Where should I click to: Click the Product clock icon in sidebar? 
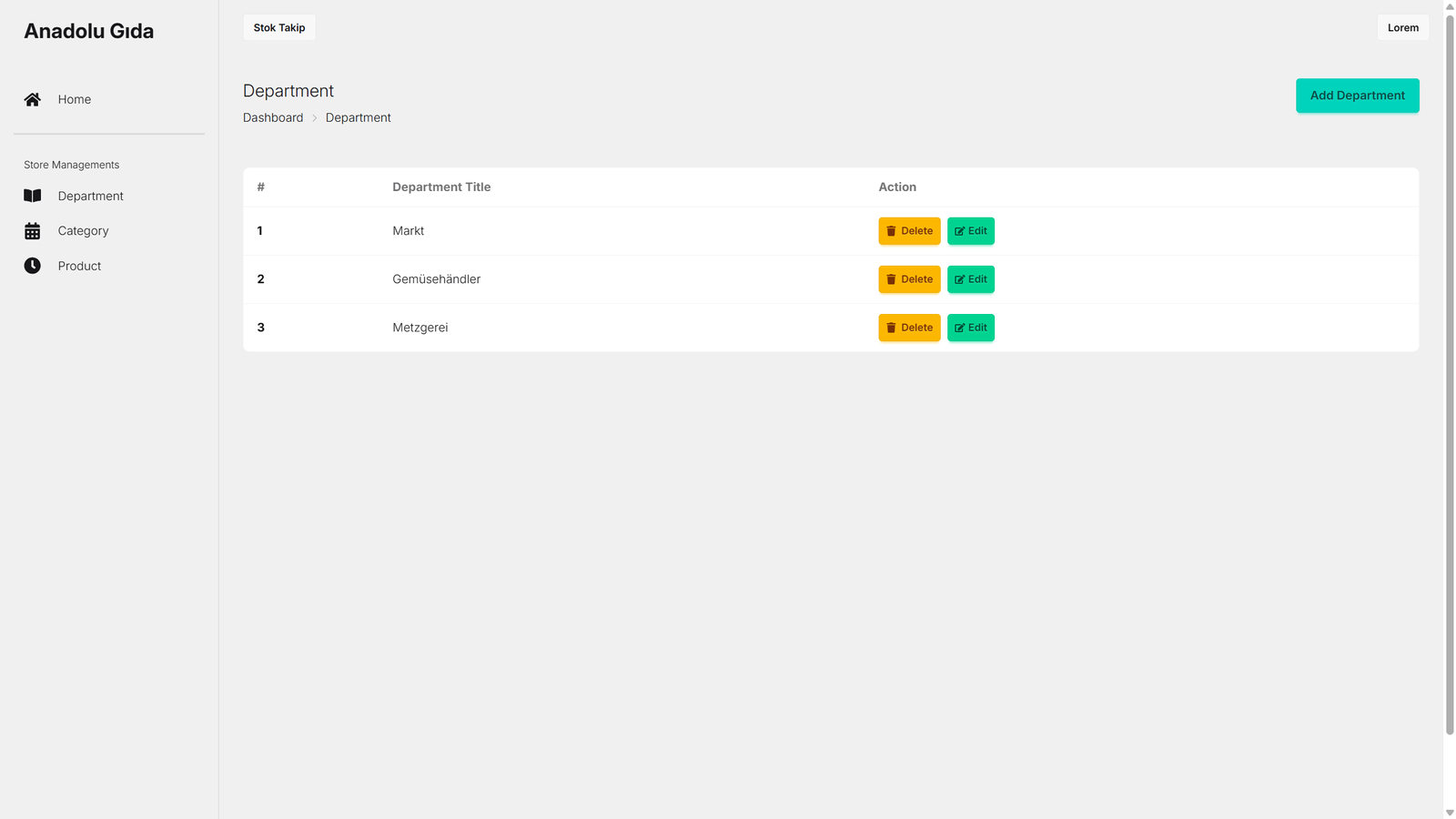(33, 266)
